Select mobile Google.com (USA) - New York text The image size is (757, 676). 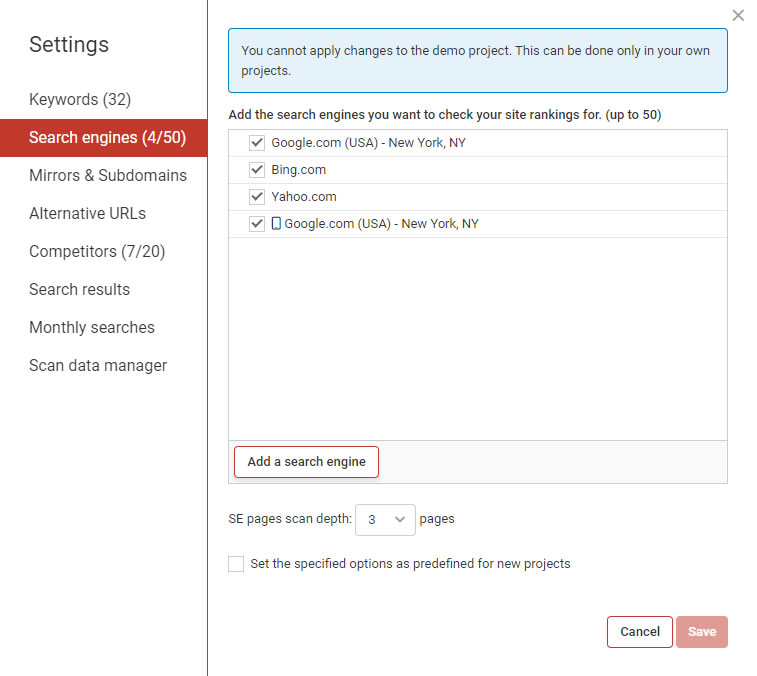coord(381,224)
